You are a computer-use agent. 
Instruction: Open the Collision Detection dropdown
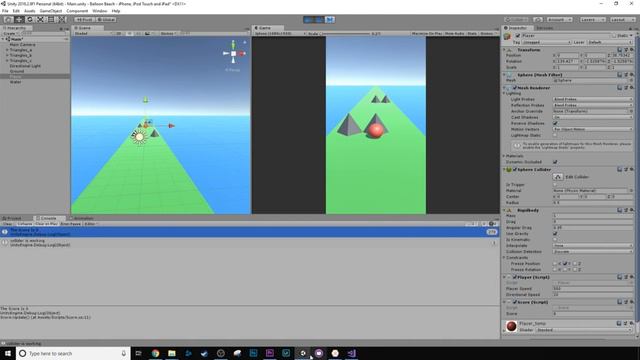tap(593, 252)
